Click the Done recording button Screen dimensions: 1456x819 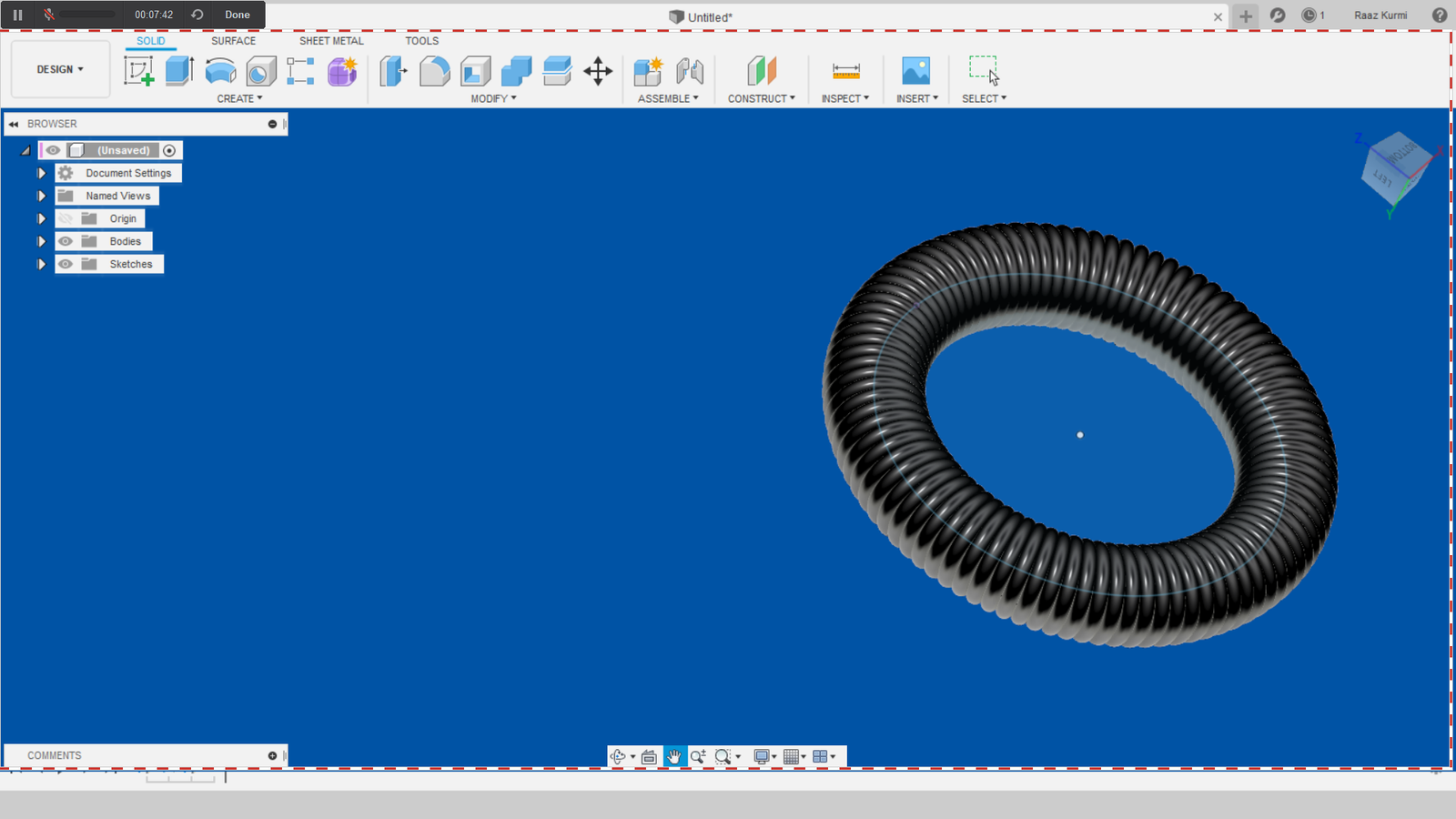(238, 15)
